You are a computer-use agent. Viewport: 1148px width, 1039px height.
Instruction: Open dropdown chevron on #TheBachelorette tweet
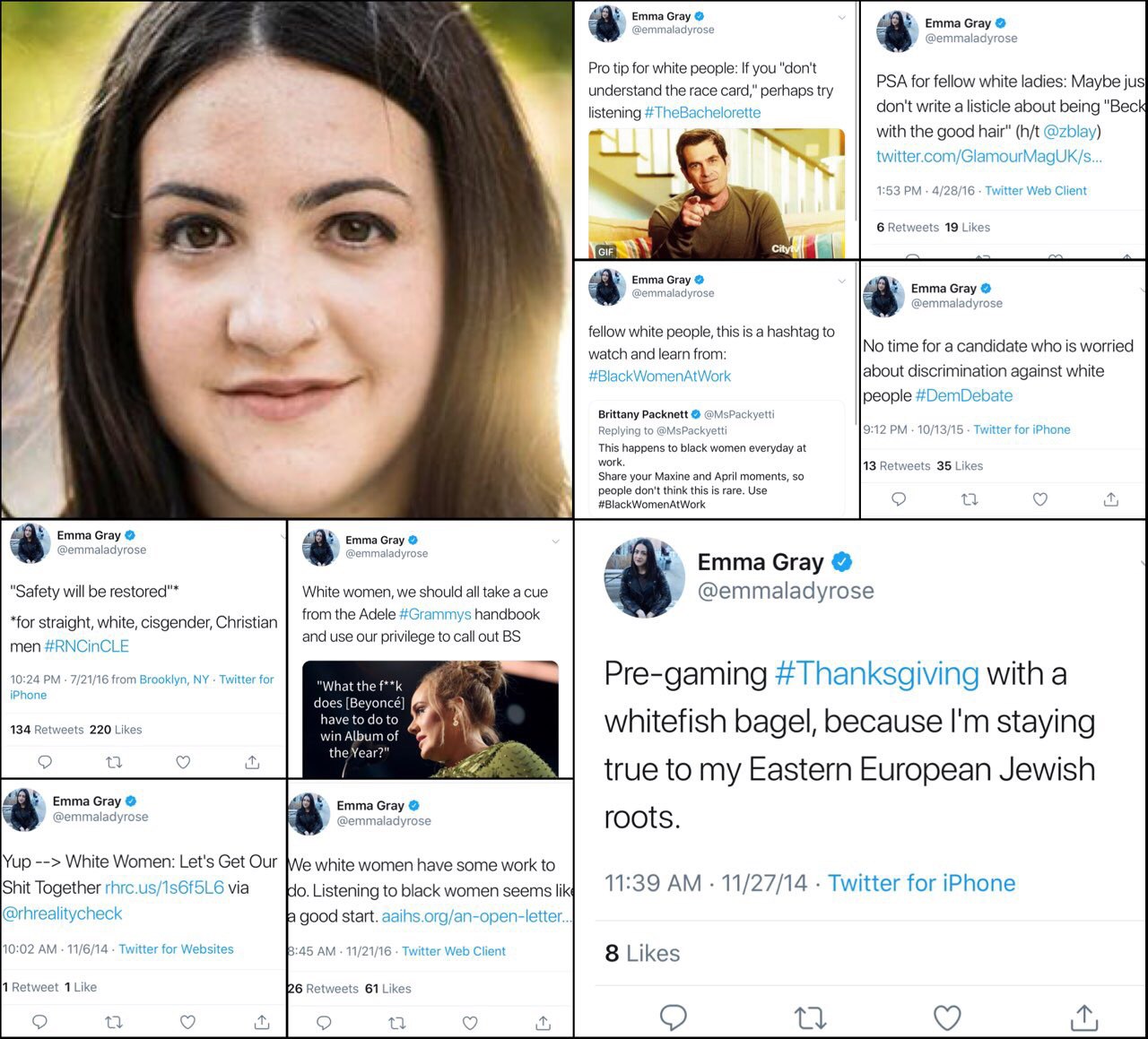click(x=841, y=18)
